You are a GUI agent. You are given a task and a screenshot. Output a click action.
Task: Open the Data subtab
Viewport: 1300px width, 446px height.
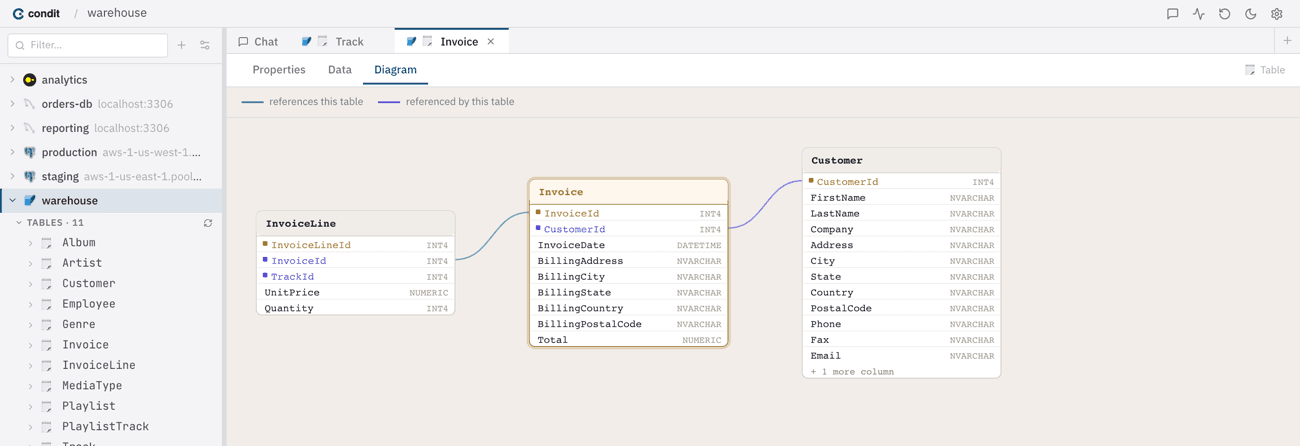point(340,70)
